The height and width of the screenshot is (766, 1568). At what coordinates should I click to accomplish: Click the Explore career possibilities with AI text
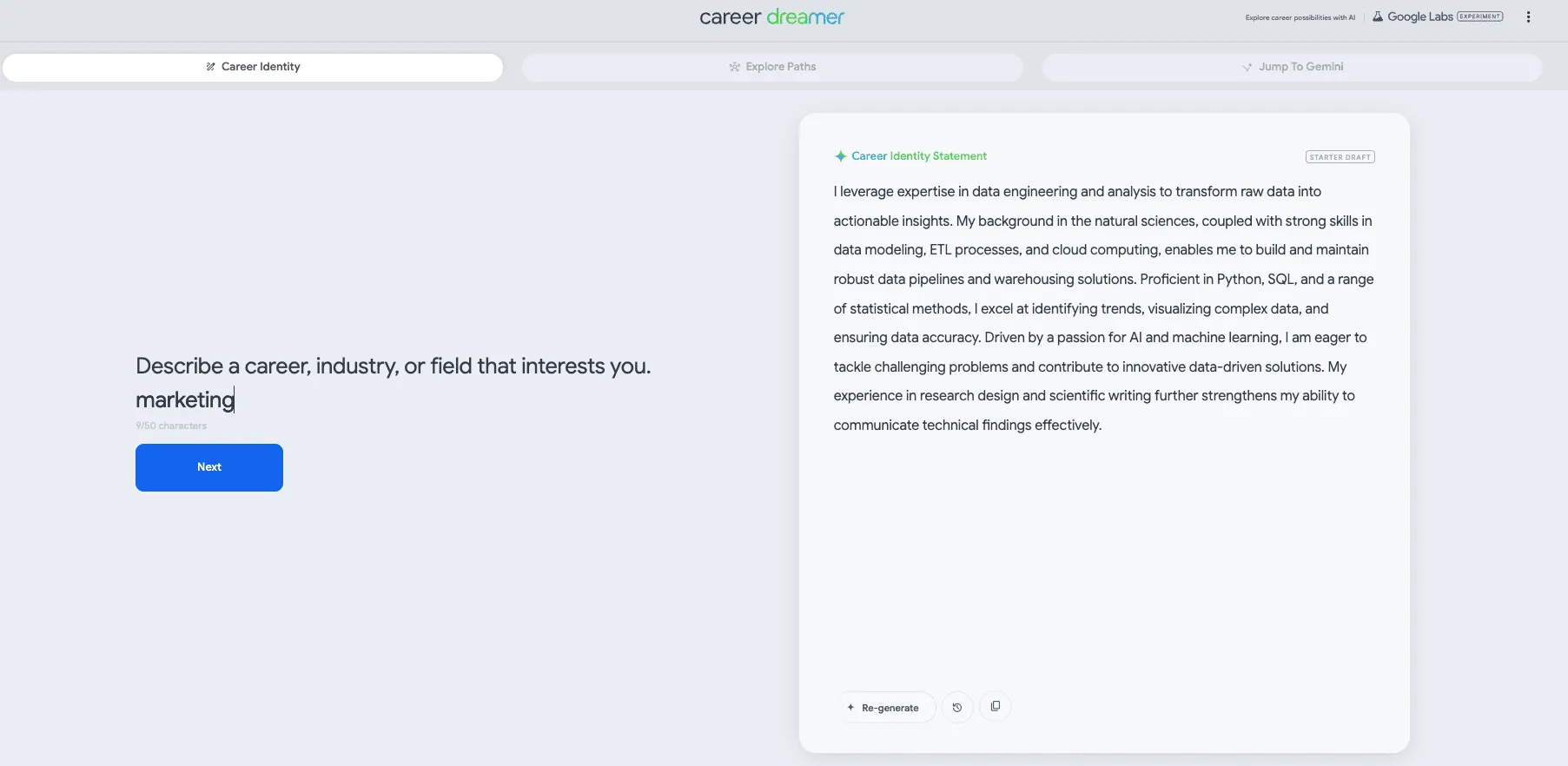(x=1300, y=17)
